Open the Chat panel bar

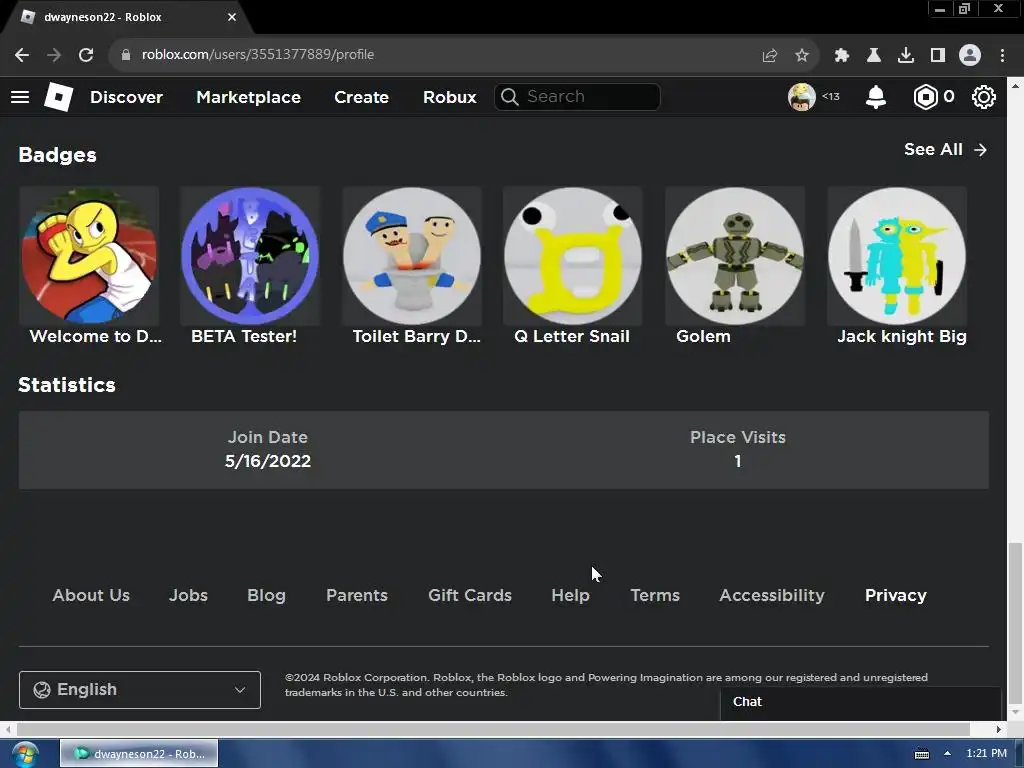(x=861, y=702)
